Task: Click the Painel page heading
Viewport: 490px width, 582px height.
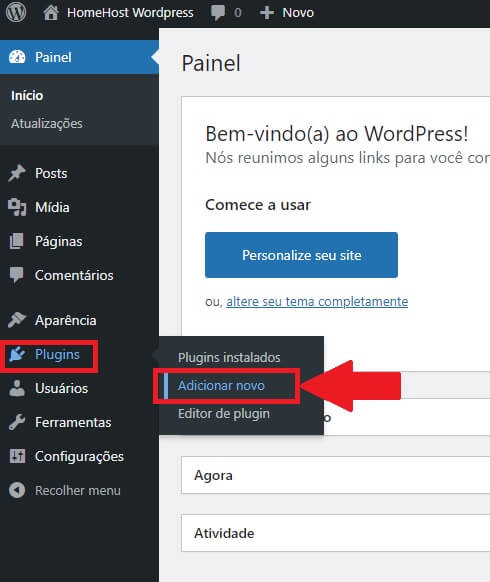Action: pyautogui.click(x=211, y=63)
